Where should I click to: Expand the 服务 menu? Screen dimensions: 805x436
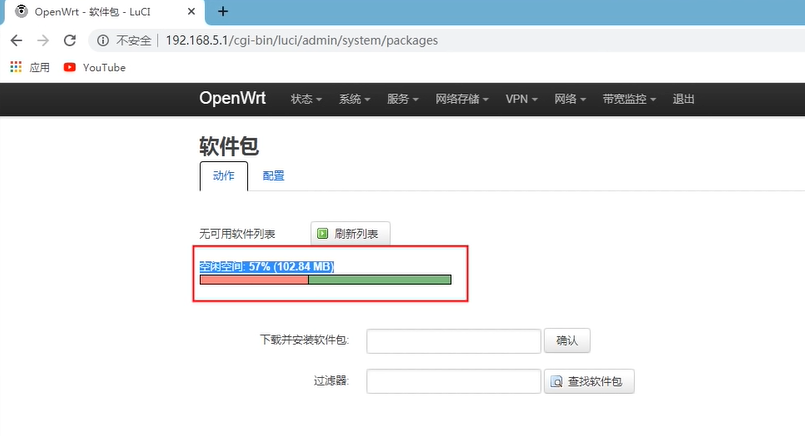402,99
